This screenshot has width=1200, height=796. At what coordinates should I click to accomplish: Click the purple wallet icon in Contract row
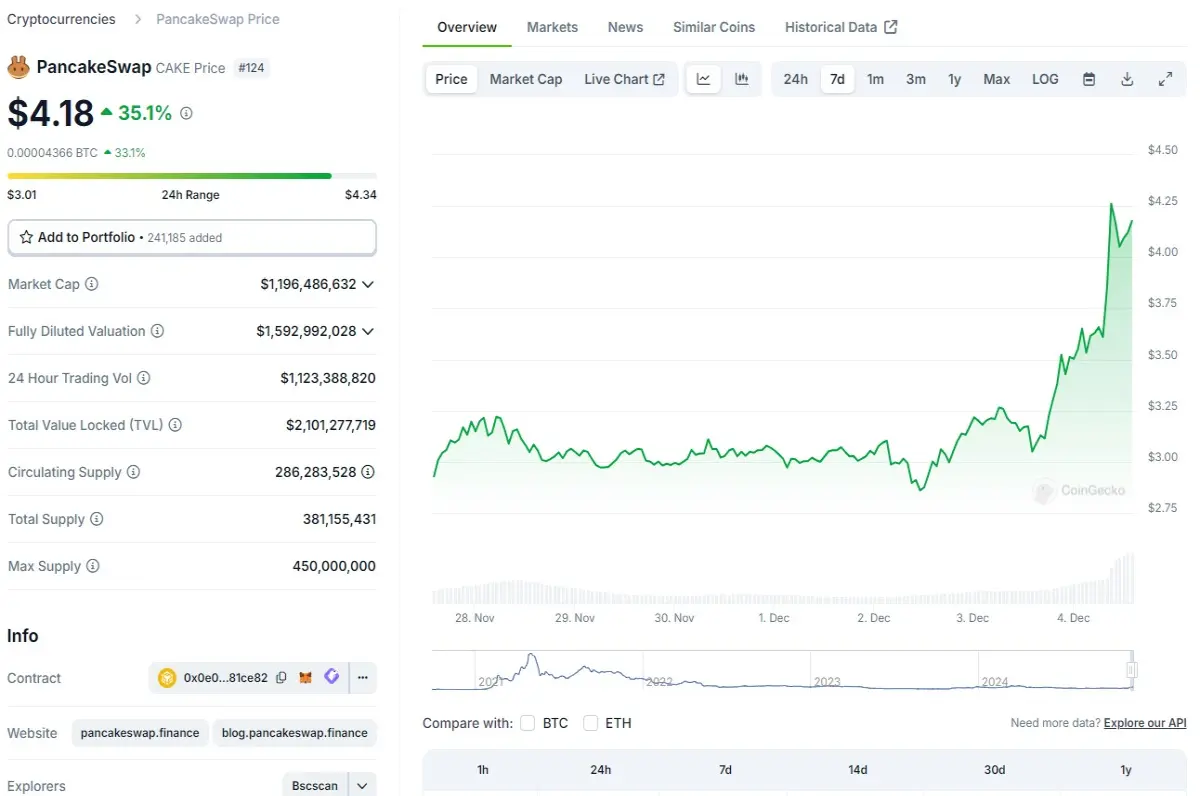332,677
